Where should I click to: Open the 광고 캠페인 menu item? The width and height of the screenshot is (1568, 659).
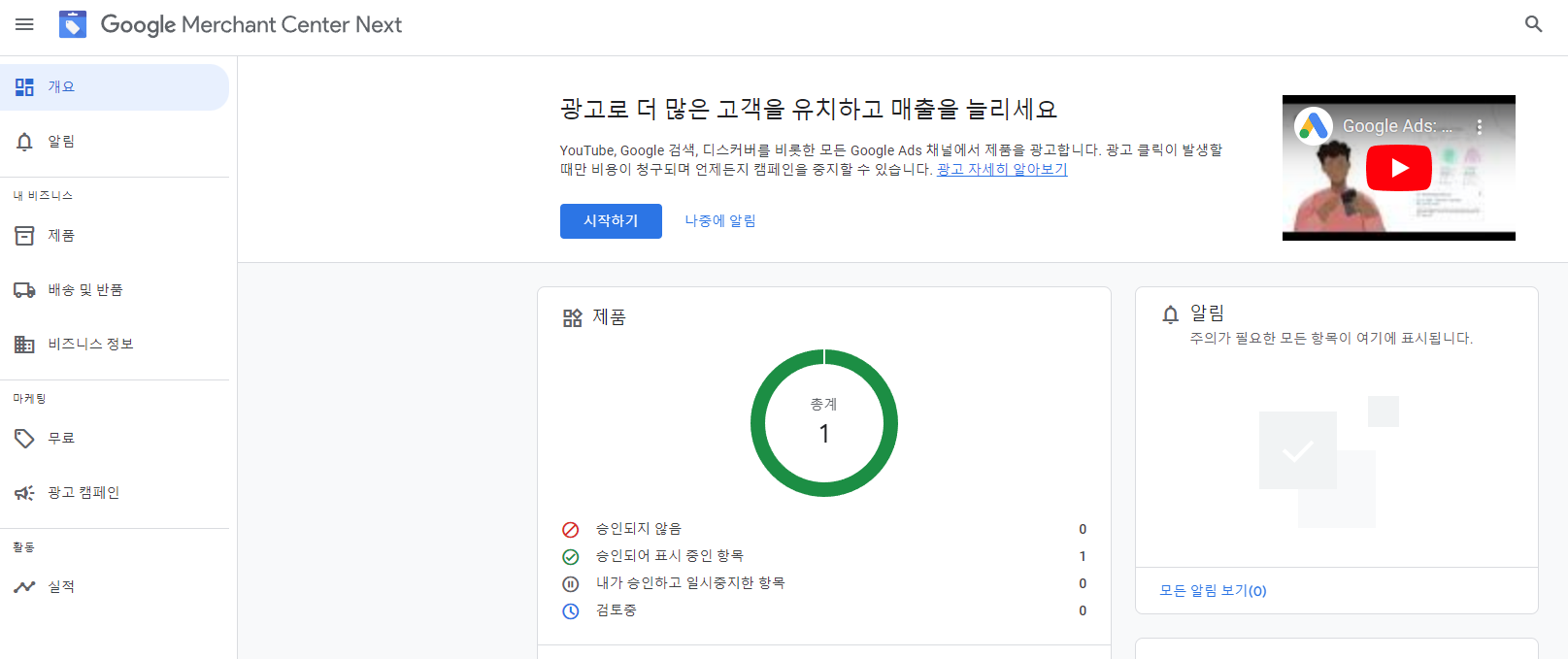pos(115,493)
